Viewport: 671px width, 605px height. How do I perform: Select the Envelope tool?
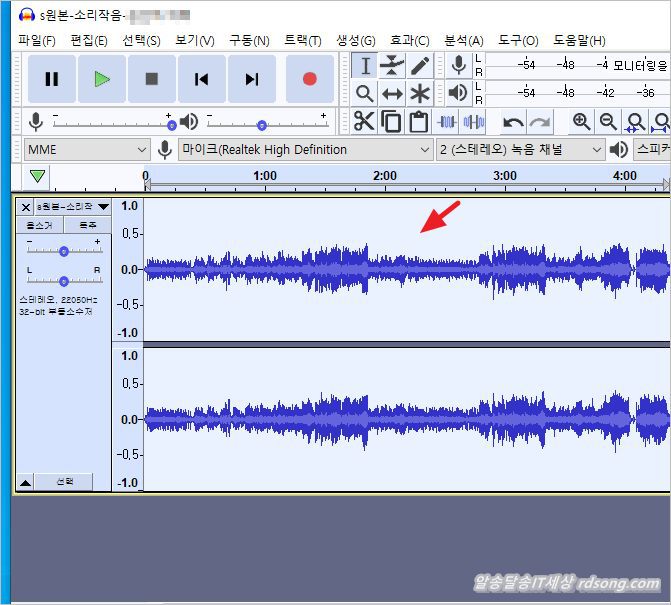tap(392, 66)
